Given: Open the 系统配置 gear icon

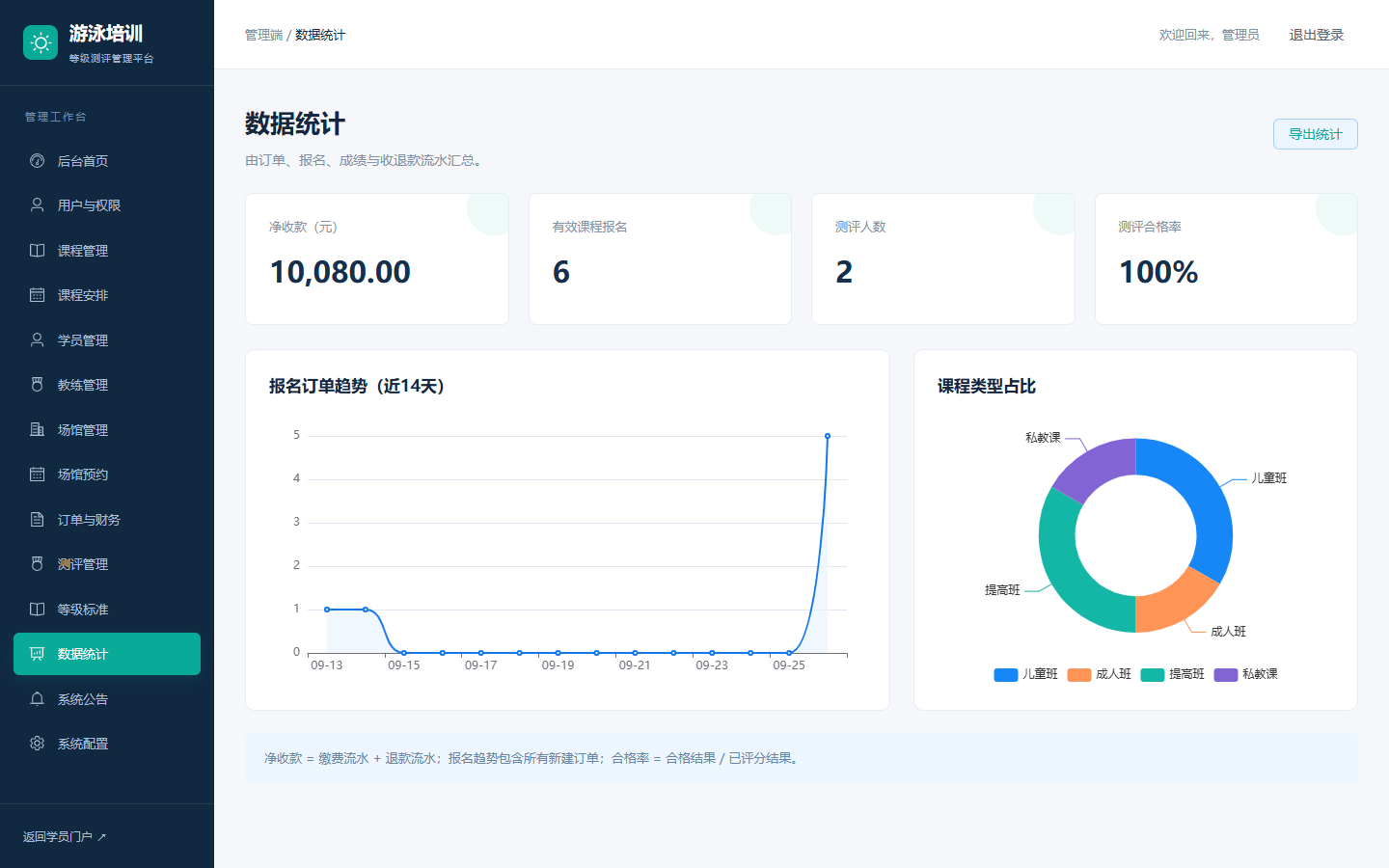Looking at the screenshot, I should click(37, 744).
